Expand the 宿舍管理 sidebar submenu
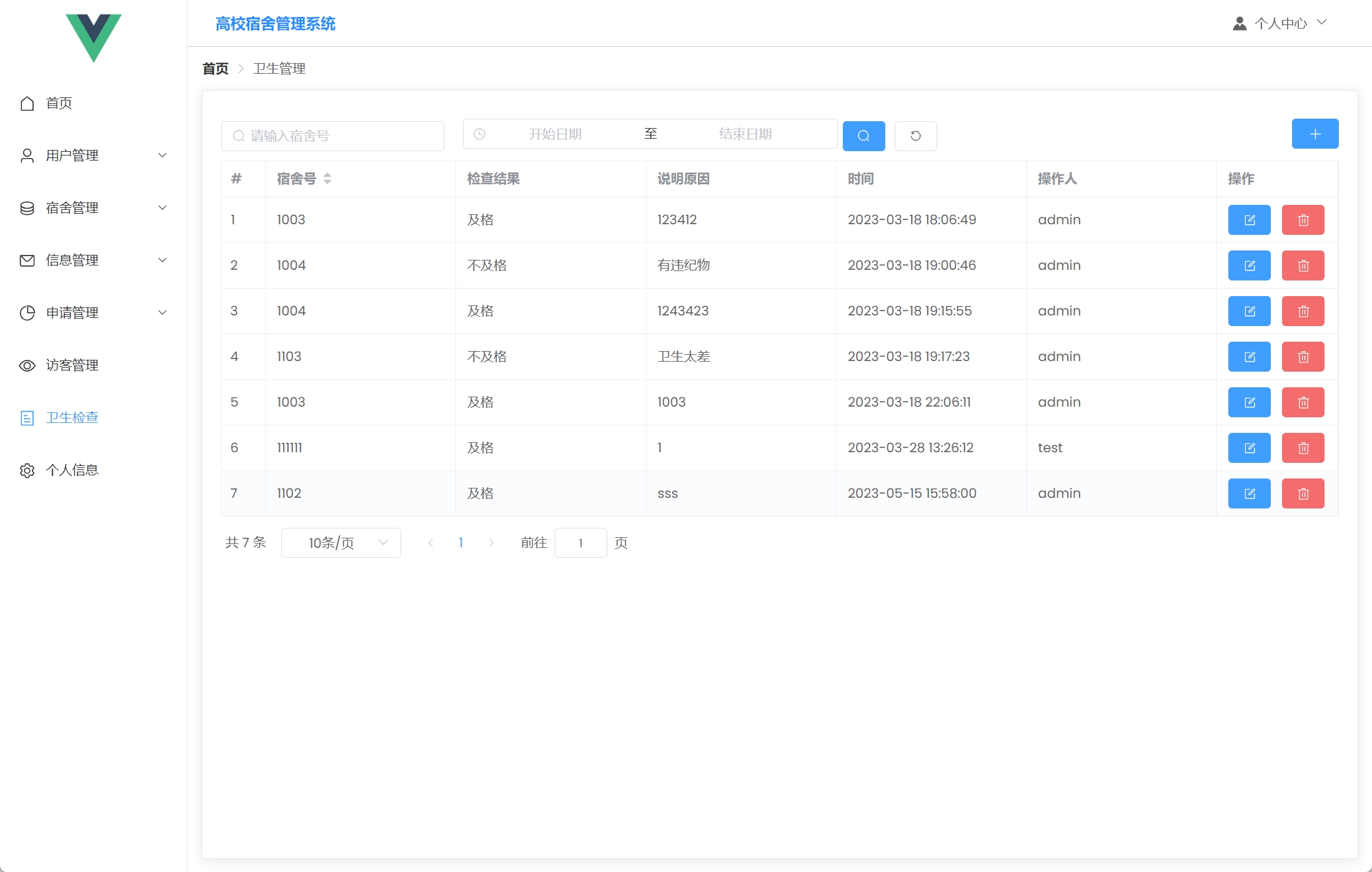 (x=94, y=207)
